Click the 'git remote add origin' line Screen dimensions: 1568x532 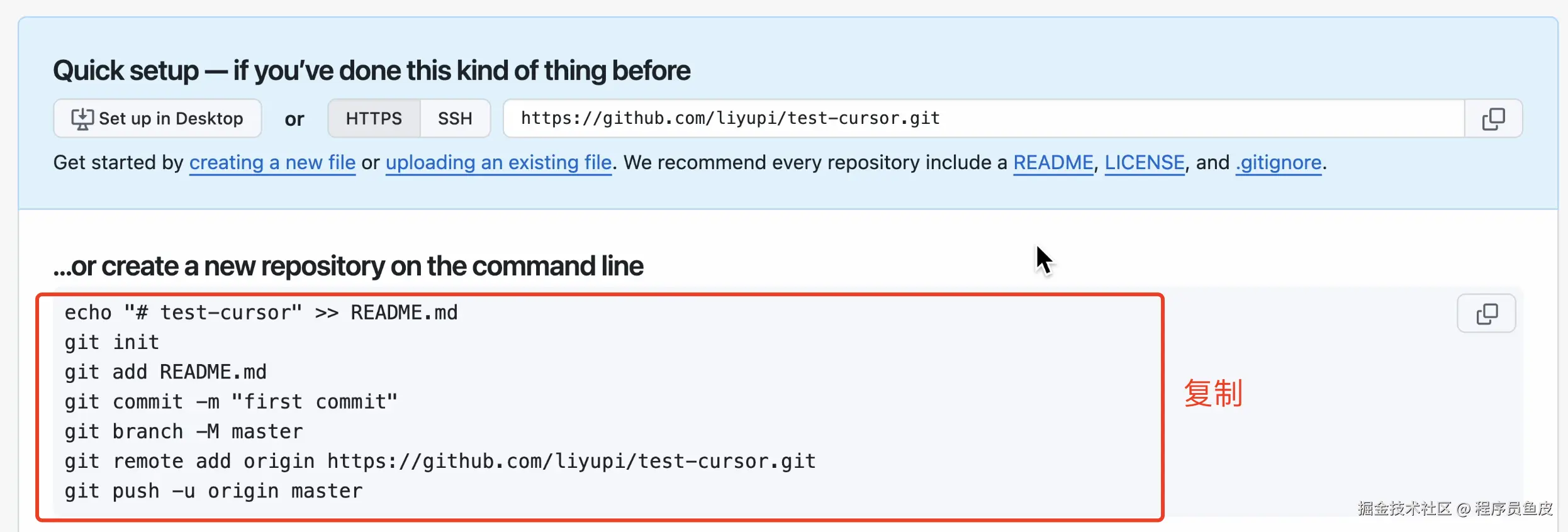point(440,462)
